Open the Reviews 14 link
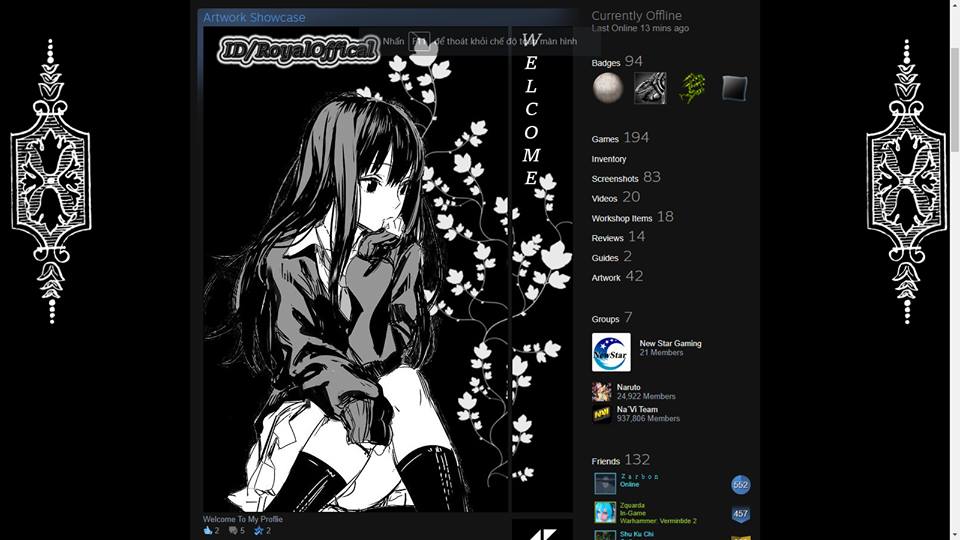Image resolution: width=960 pixels, height=540 pixels. [618, 237]
